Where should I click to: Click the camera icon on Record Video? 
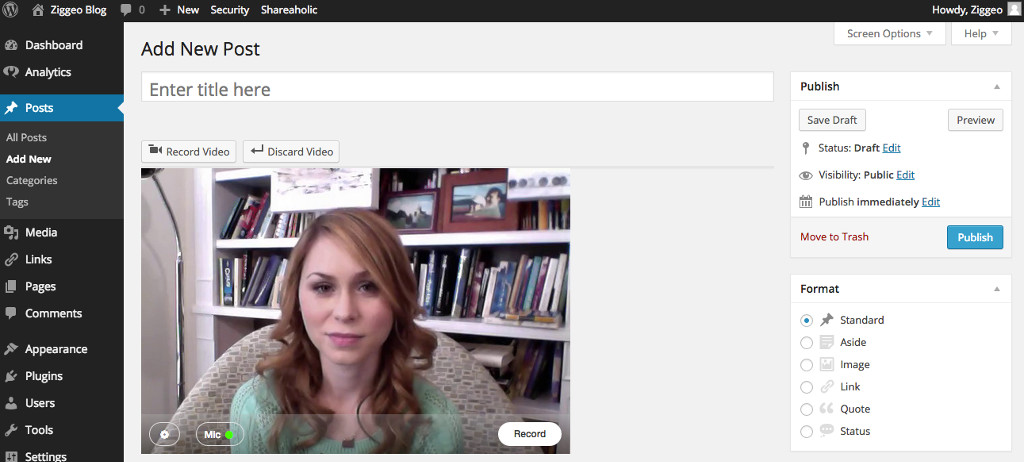[155, 150]
